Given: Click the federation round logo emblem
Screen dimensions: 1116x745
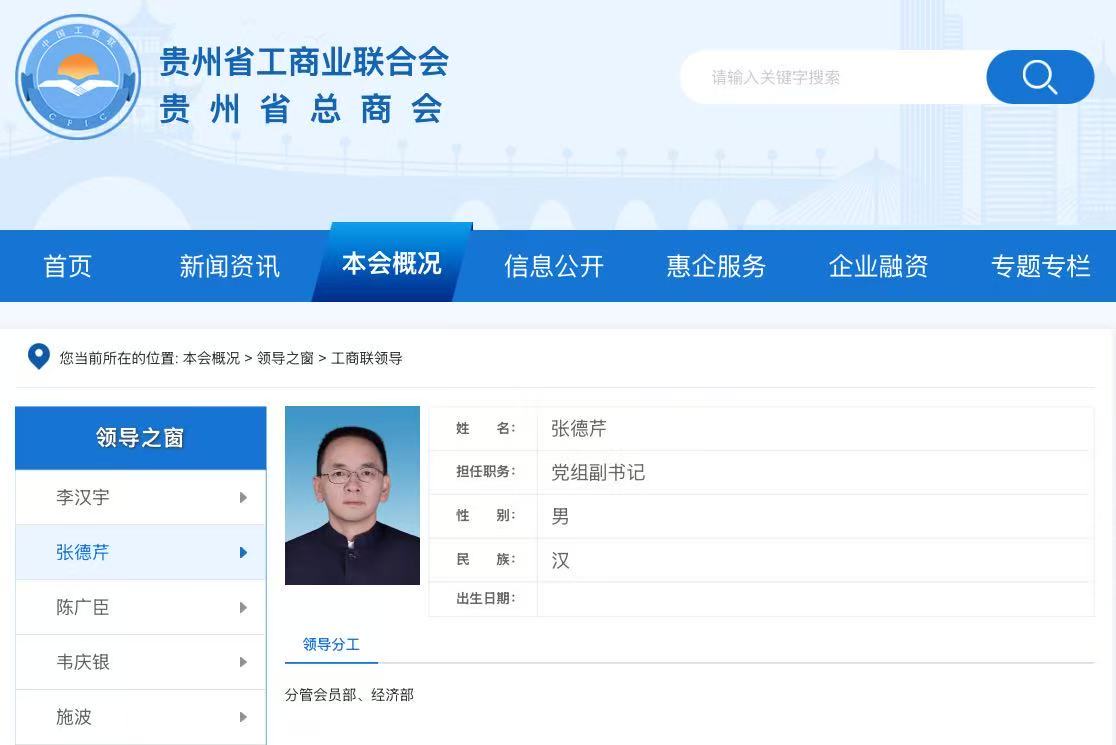Looking at the screenshot, I should pyautogui.click(x=78, y=77).
